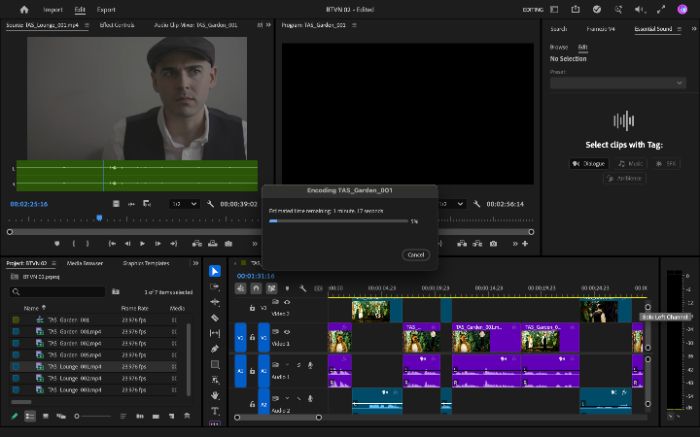Select TAS_Lounge_001.mp4 in project list
The height and width of the screenshot is (437, 700).
pos(95,366)
